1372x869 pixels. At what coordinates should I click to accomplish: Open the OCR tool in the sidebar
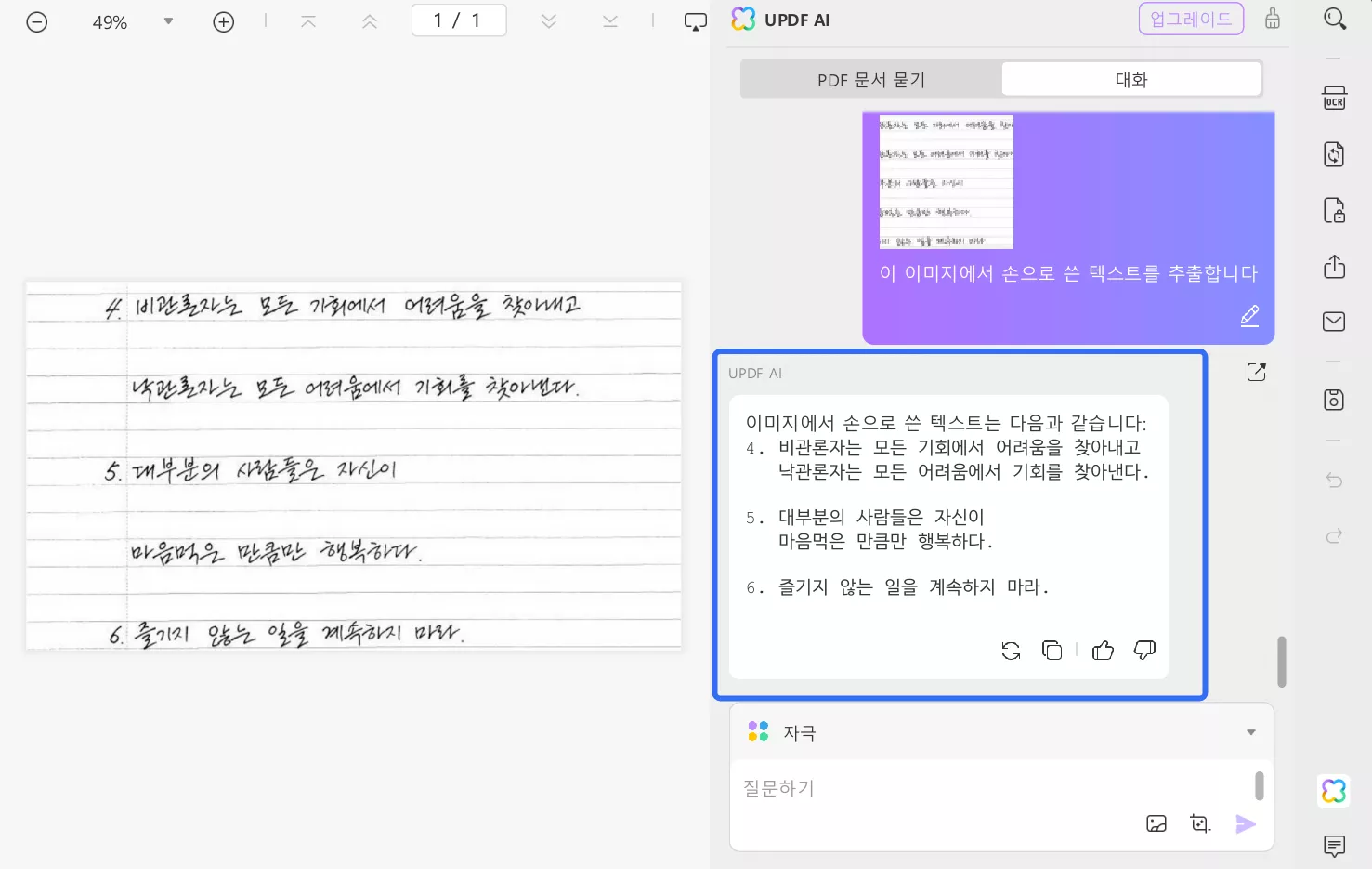pos(1335,98)
